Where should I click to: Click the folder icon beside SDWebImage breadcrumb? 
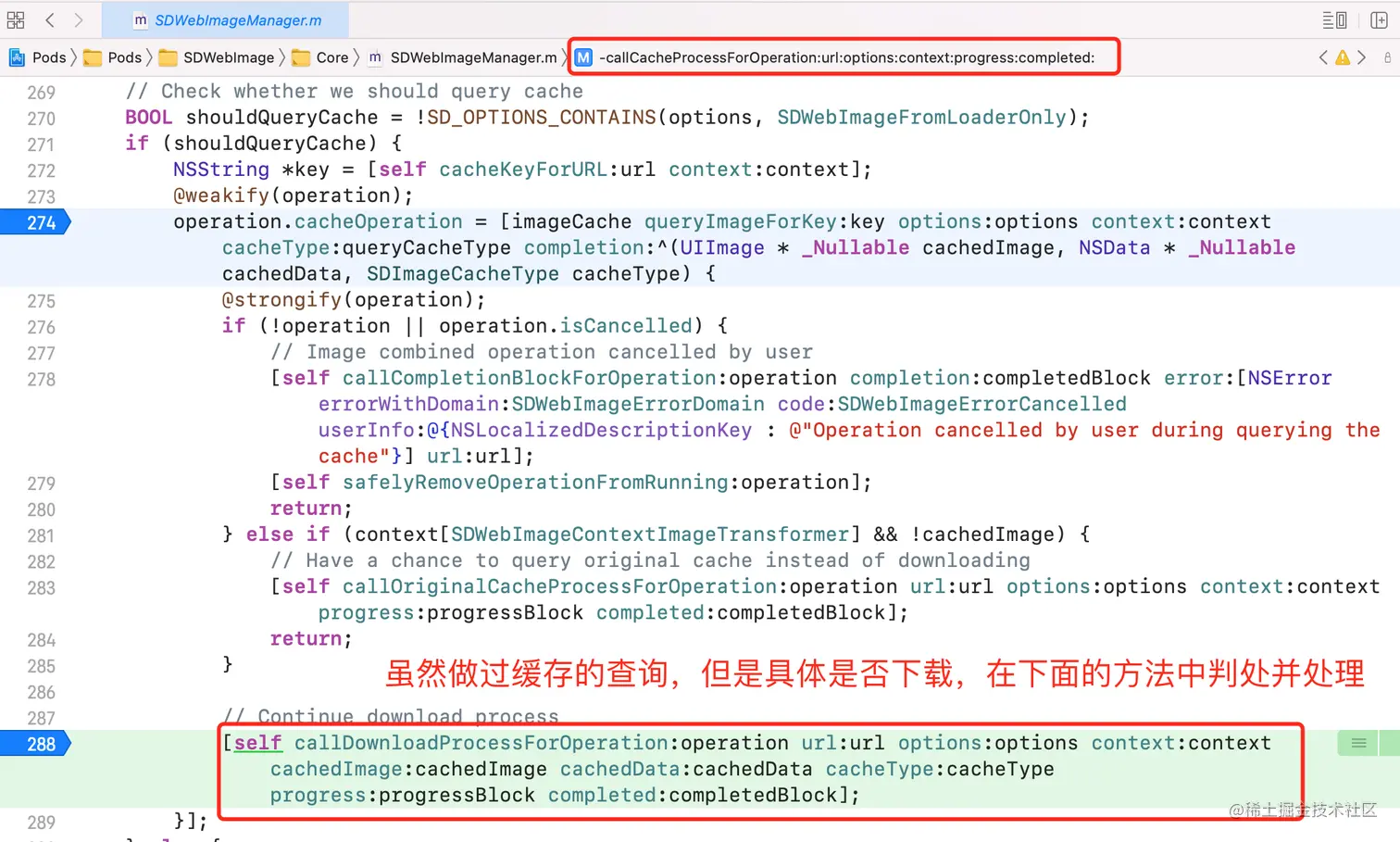click(168, 57)
